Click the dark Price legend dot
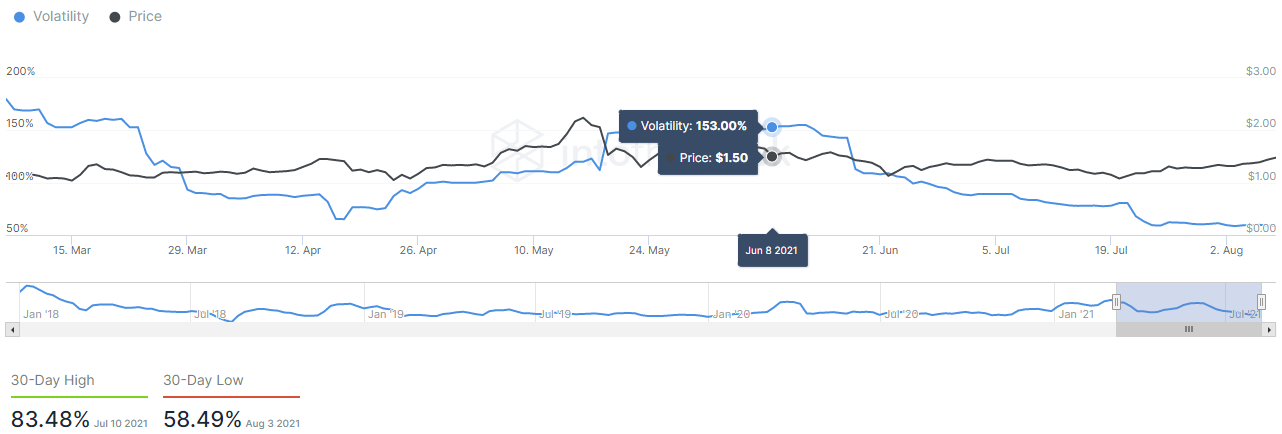The width and height of the screenshot is (1282, 434). click(x=114, y=17)
